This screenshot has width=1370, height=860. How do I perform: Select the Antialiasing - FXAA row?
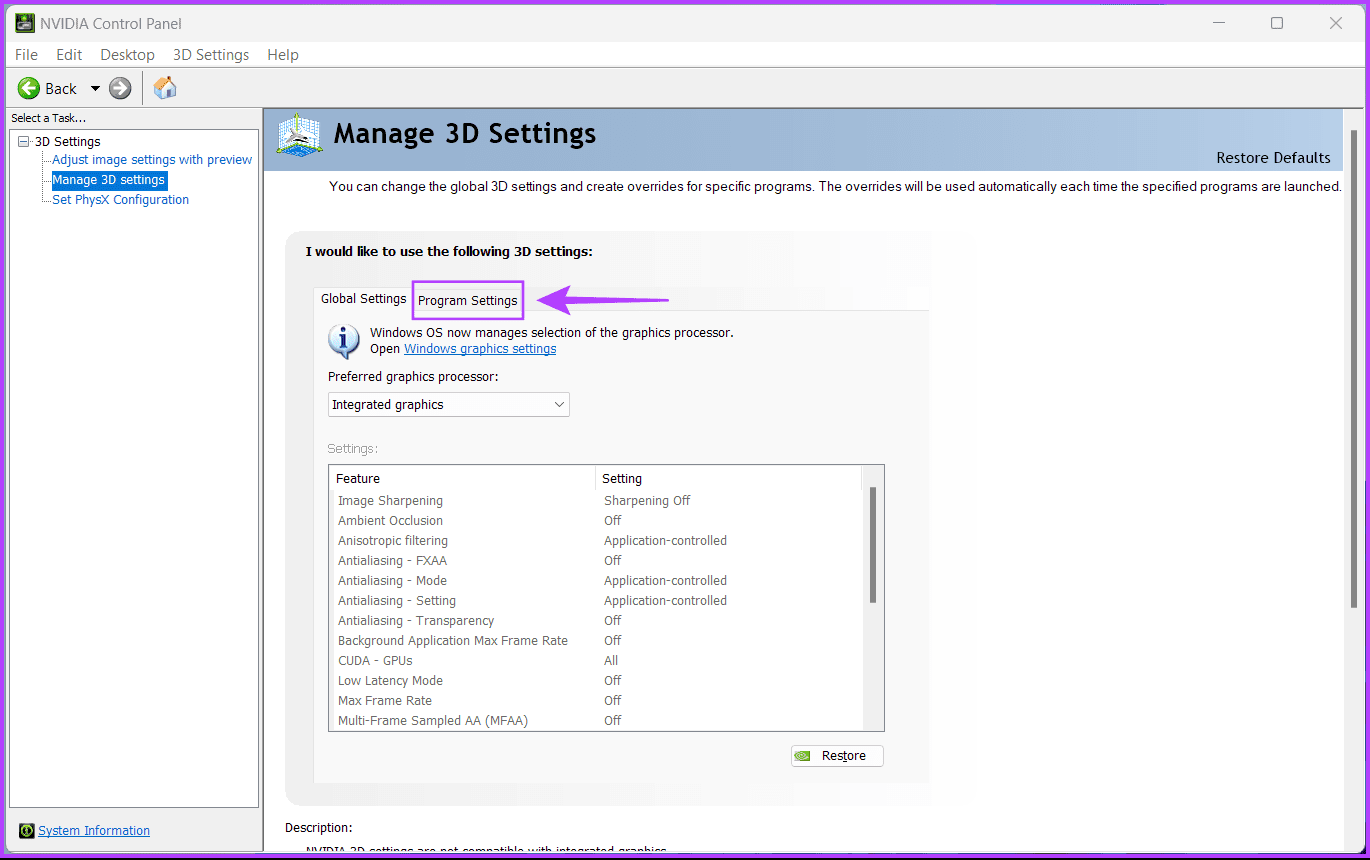click(x=596, y=561)
